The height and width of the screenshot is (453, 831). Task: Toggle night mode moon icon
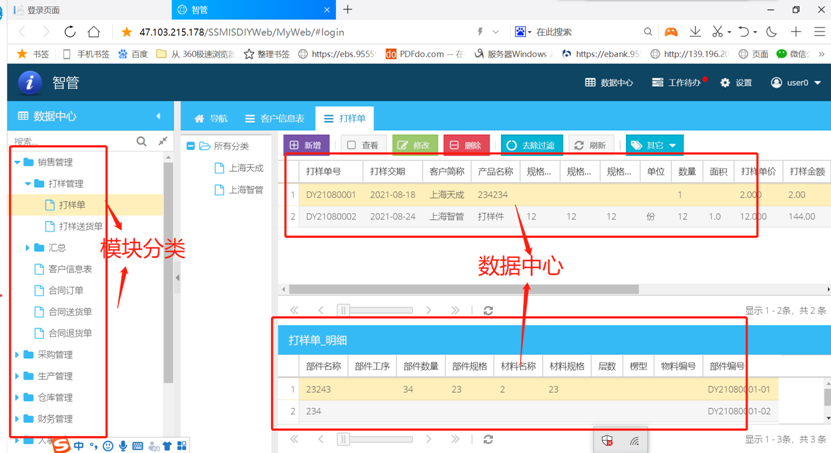pyautogui.click(x=771, y=32)
